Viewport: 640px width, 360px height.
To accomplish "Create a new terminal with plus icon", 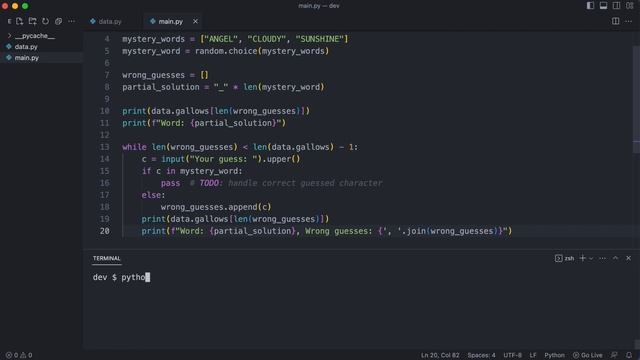I will click(x=583, y=258).
